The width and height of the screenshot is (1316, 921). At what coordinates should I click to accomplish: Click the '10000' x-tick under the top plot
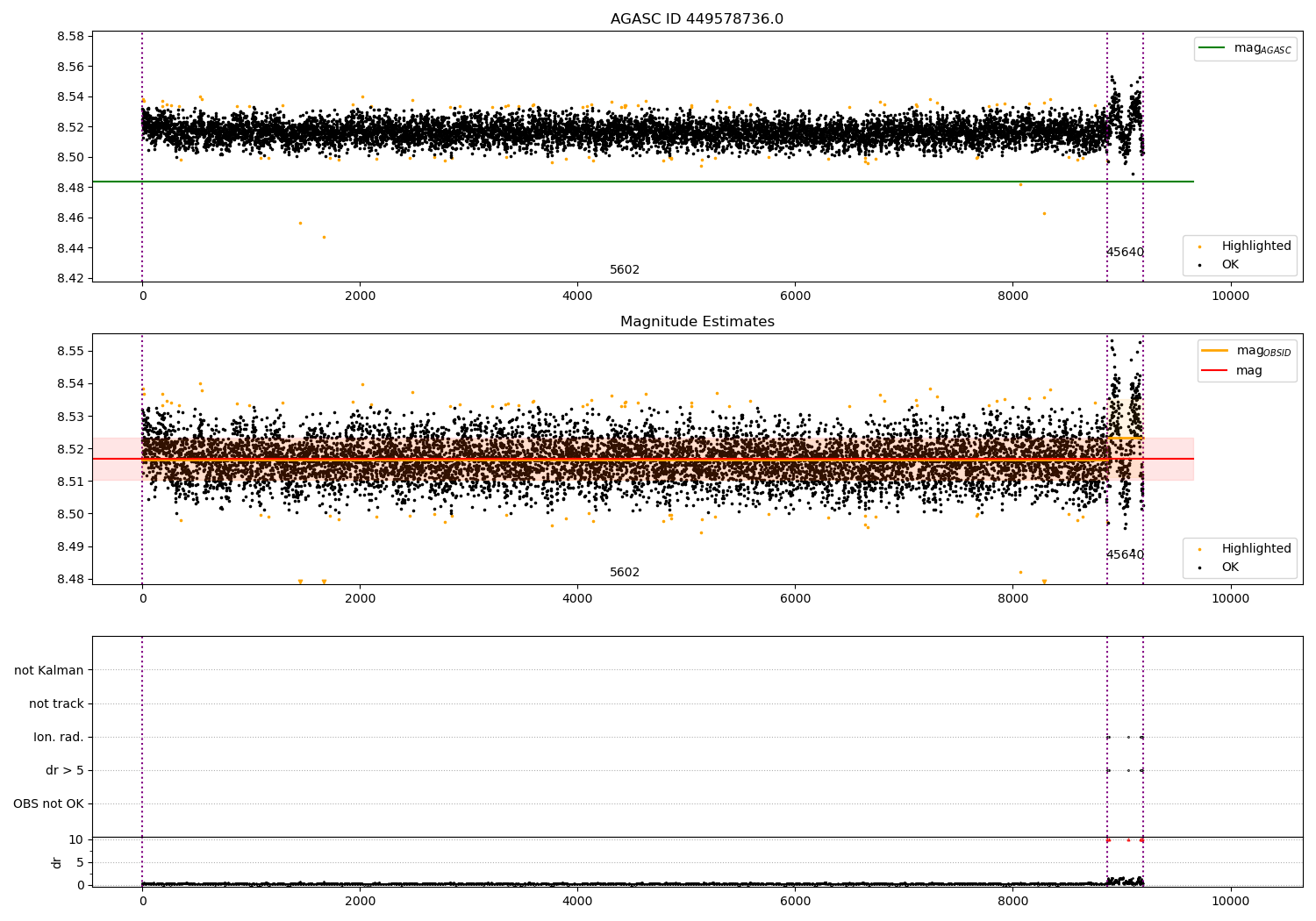point(1230,296)
